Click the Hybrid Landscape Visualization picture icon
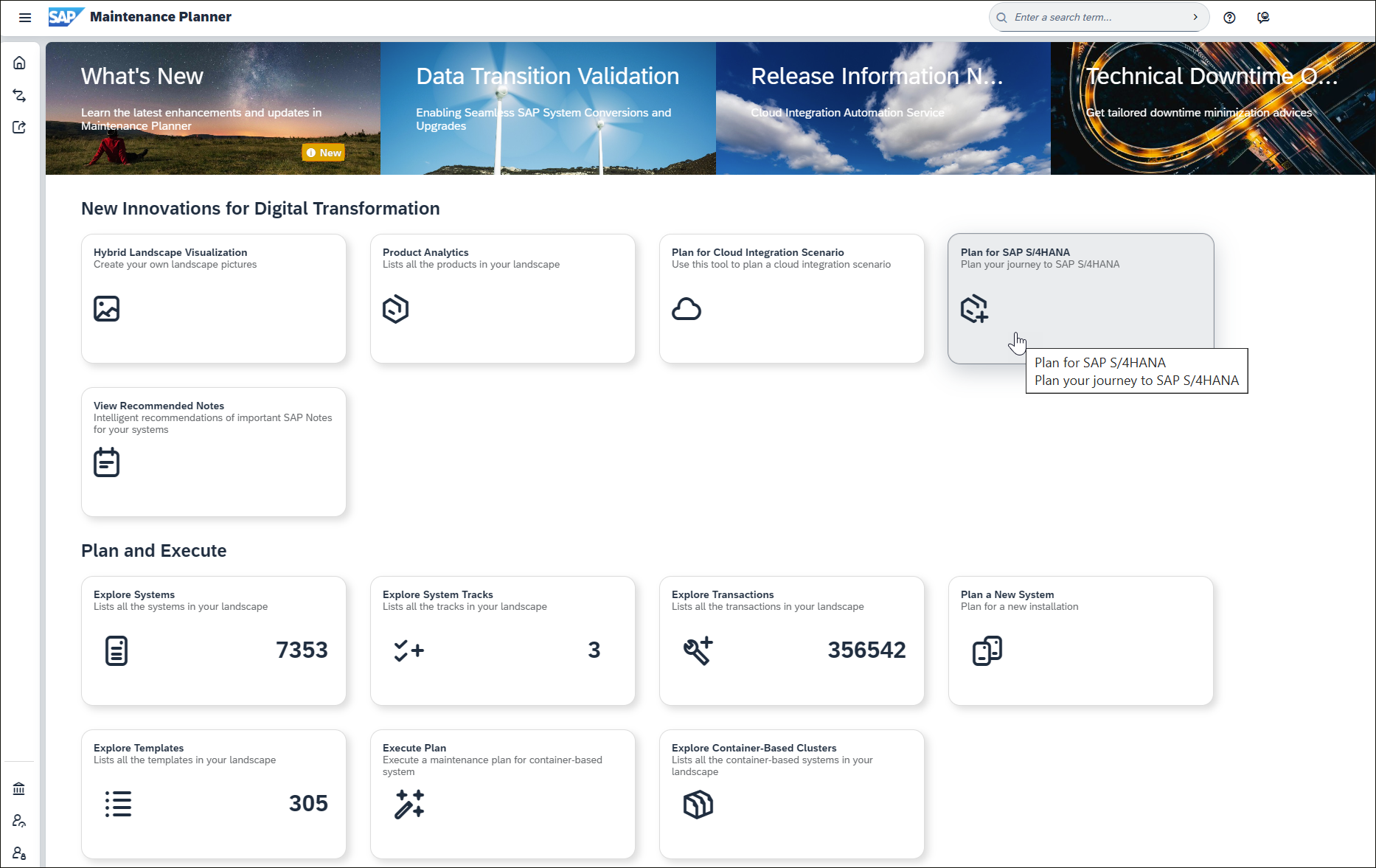 point(107,308)
